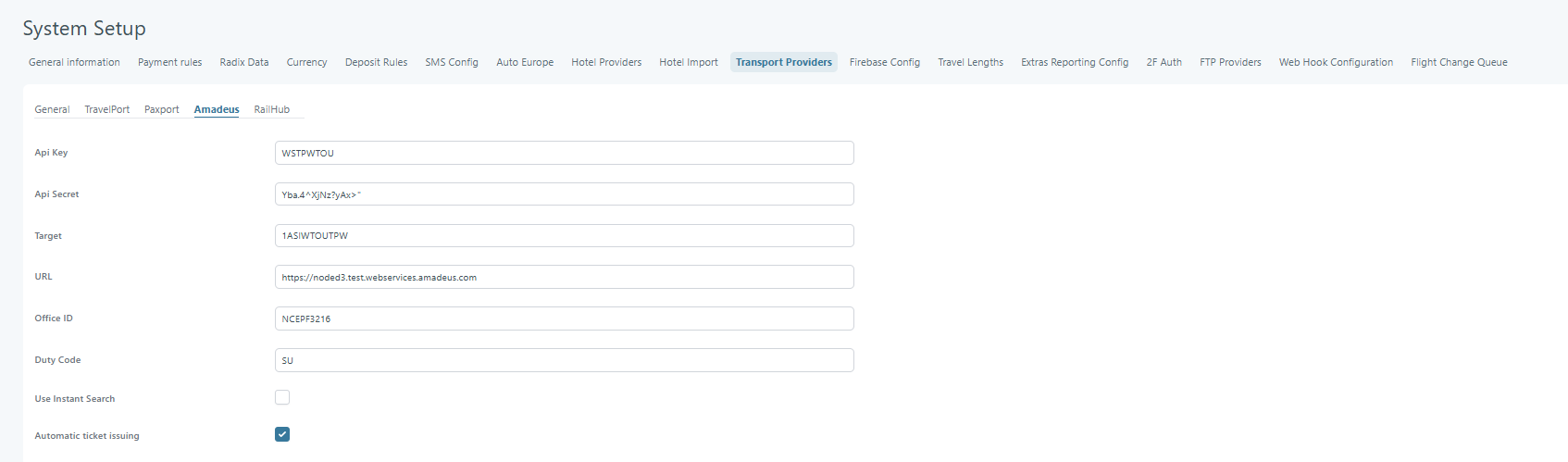Click the Transport Providers tab
1568x462 pixels.
coord(784,62)
